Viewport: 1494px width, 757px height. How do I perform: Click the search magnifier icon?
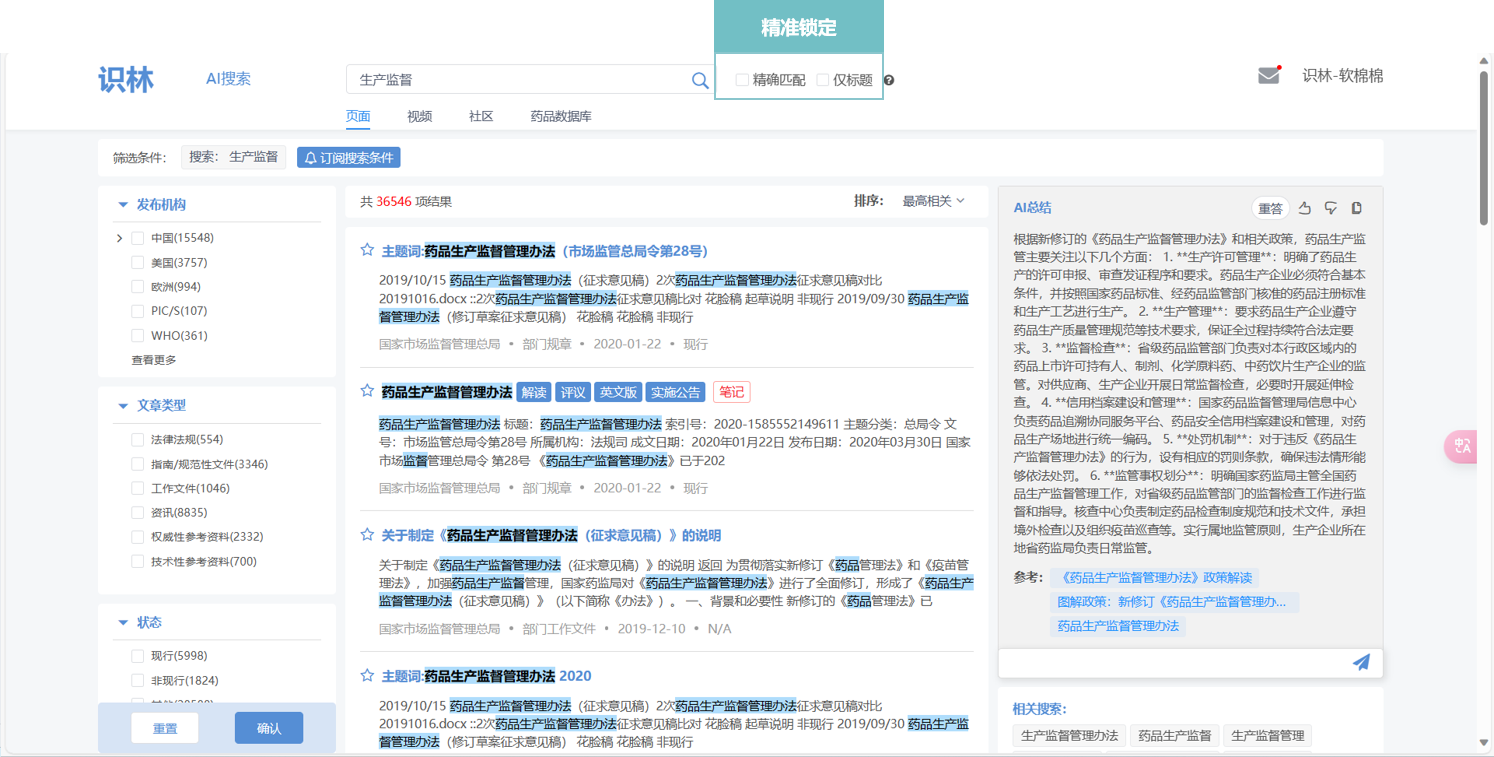[700, 80]
